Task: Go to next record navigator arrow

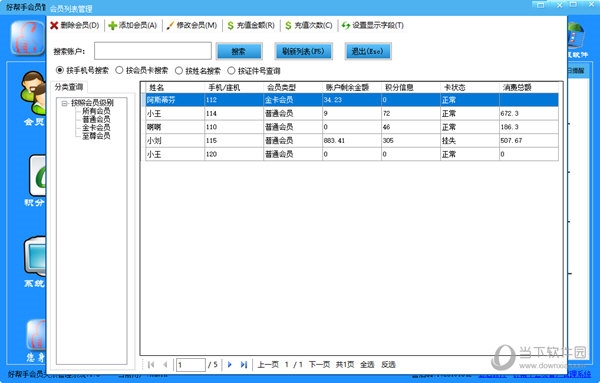Action: click(230, 364)
